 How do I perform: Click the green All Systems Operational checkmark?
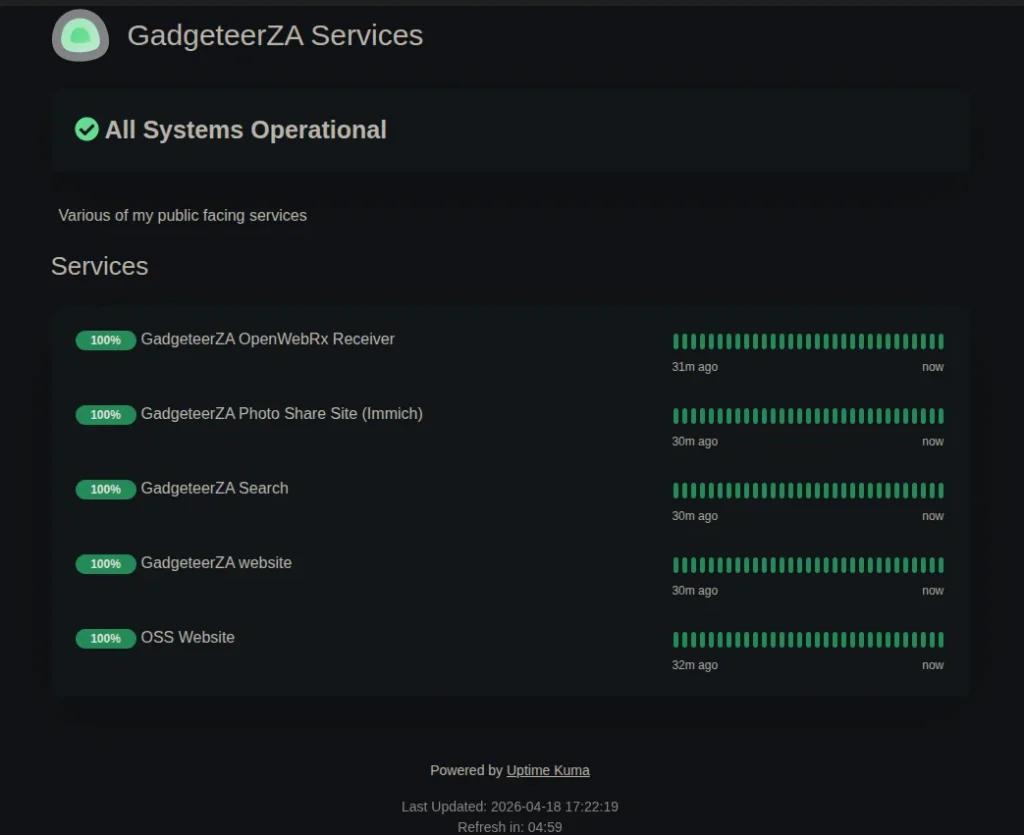click(86, 129)
